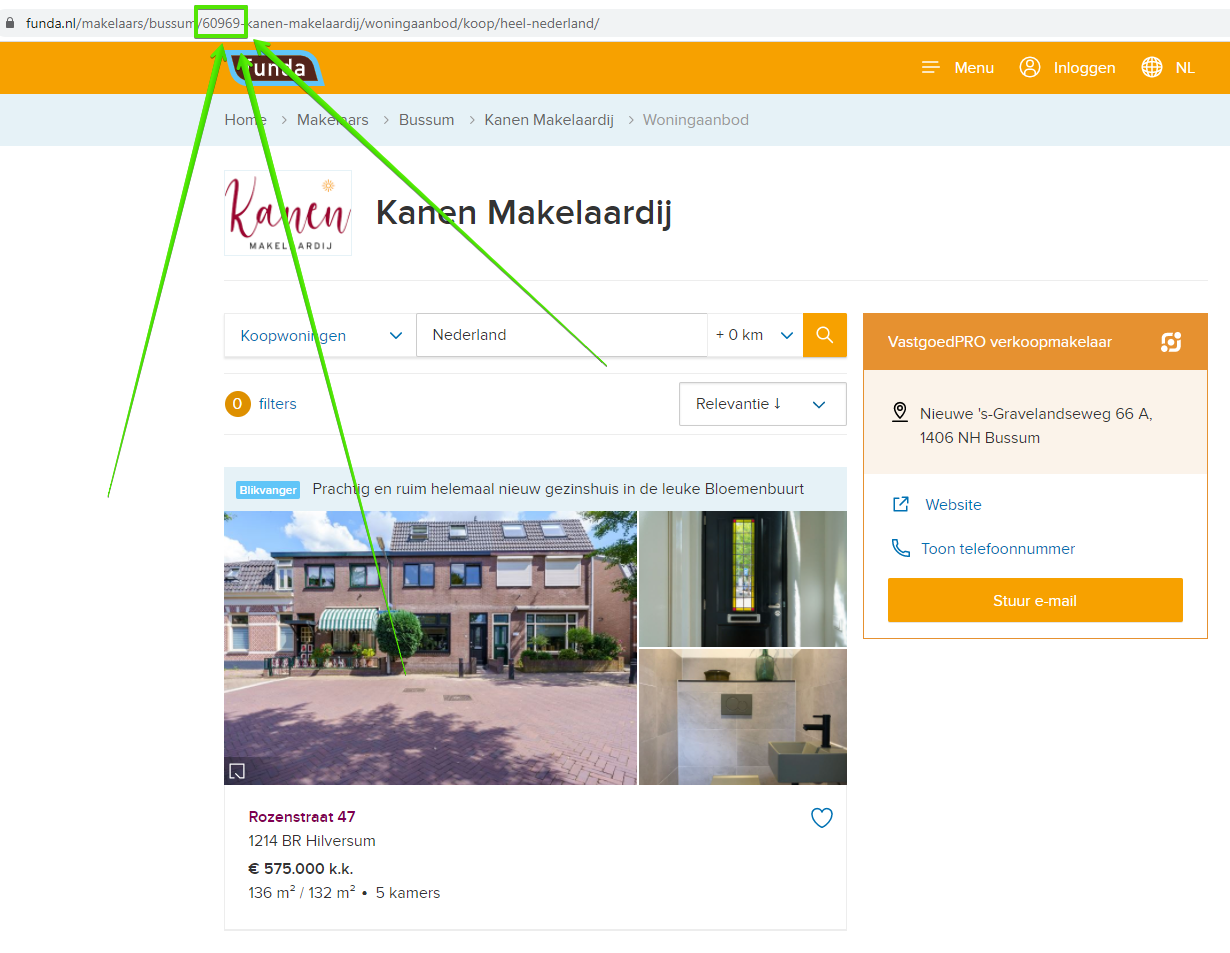
Task: Click the Nederland location input field
Action: 562,335
